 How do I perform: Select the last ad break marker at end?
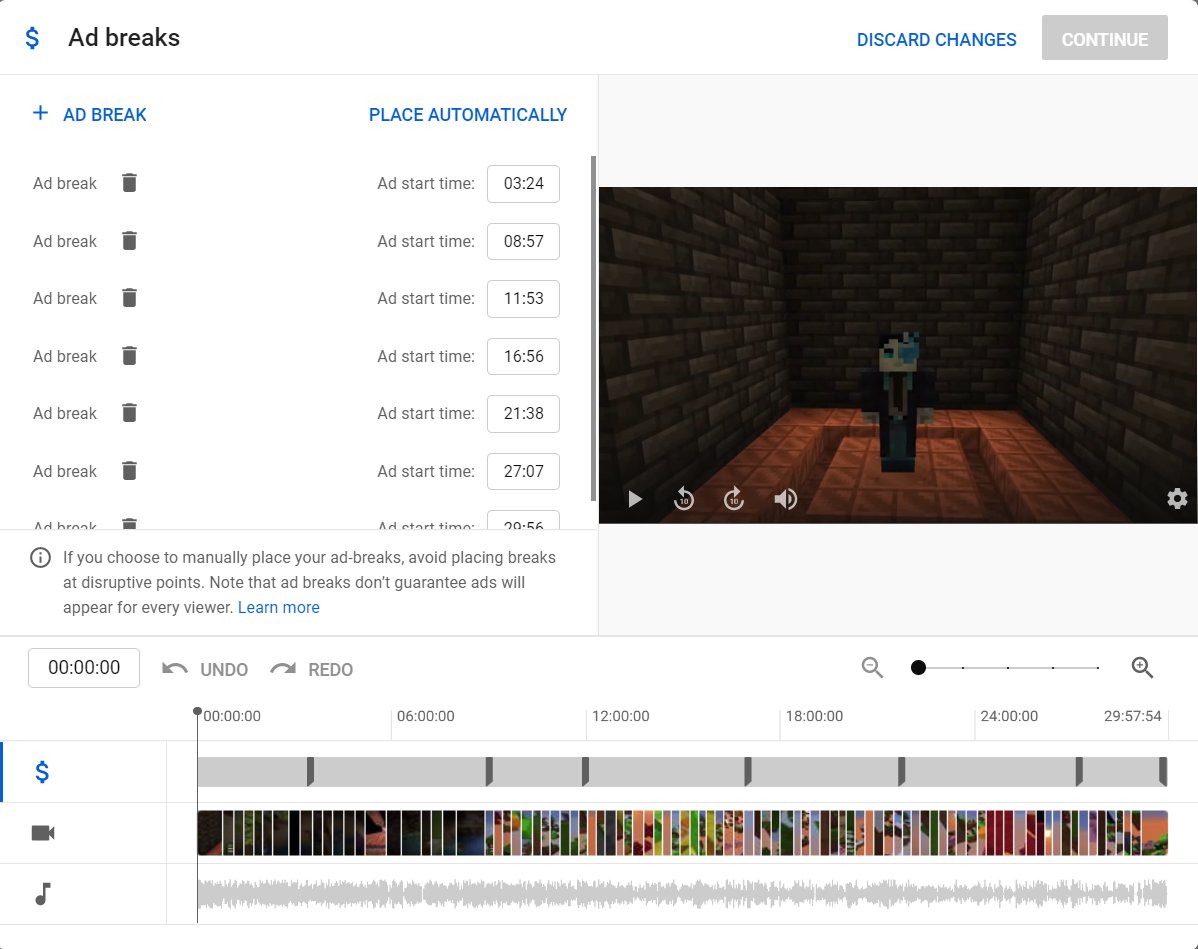(x=1163, y=772)
